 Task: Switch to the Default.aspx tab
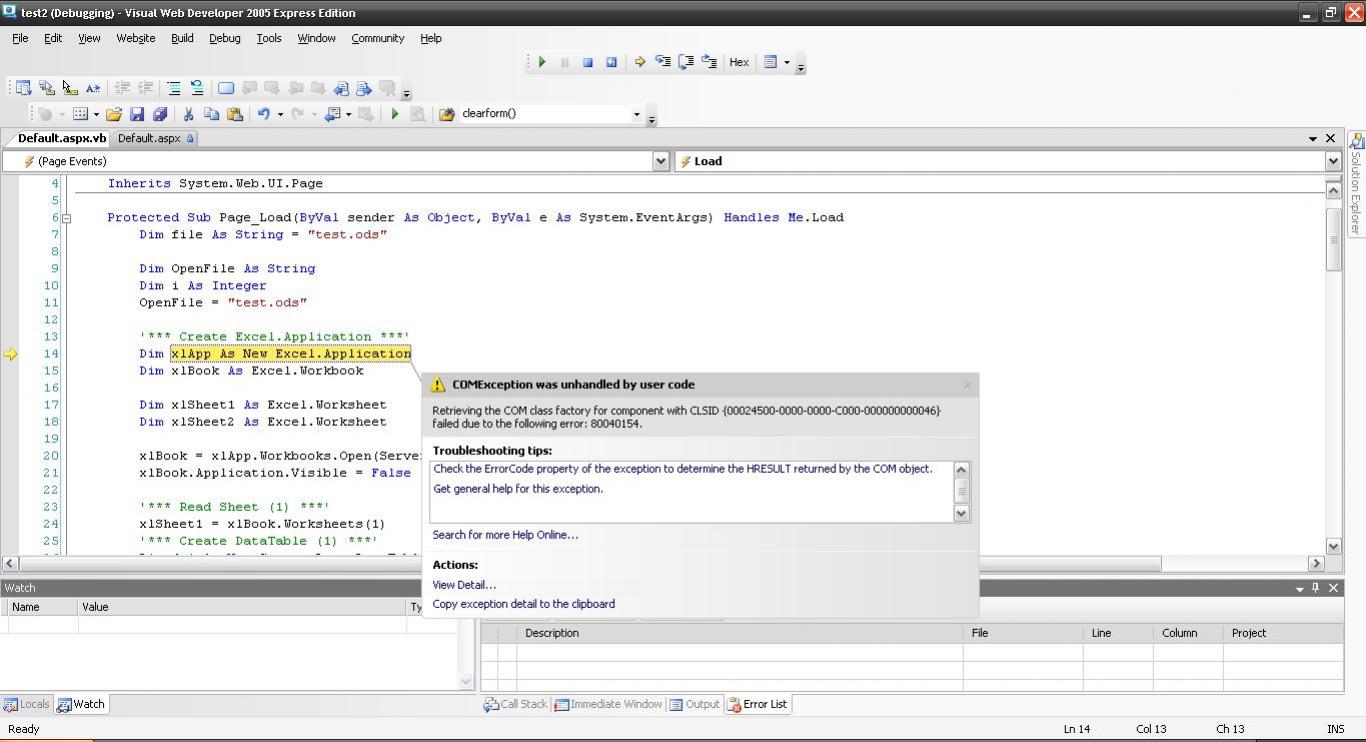155,138
